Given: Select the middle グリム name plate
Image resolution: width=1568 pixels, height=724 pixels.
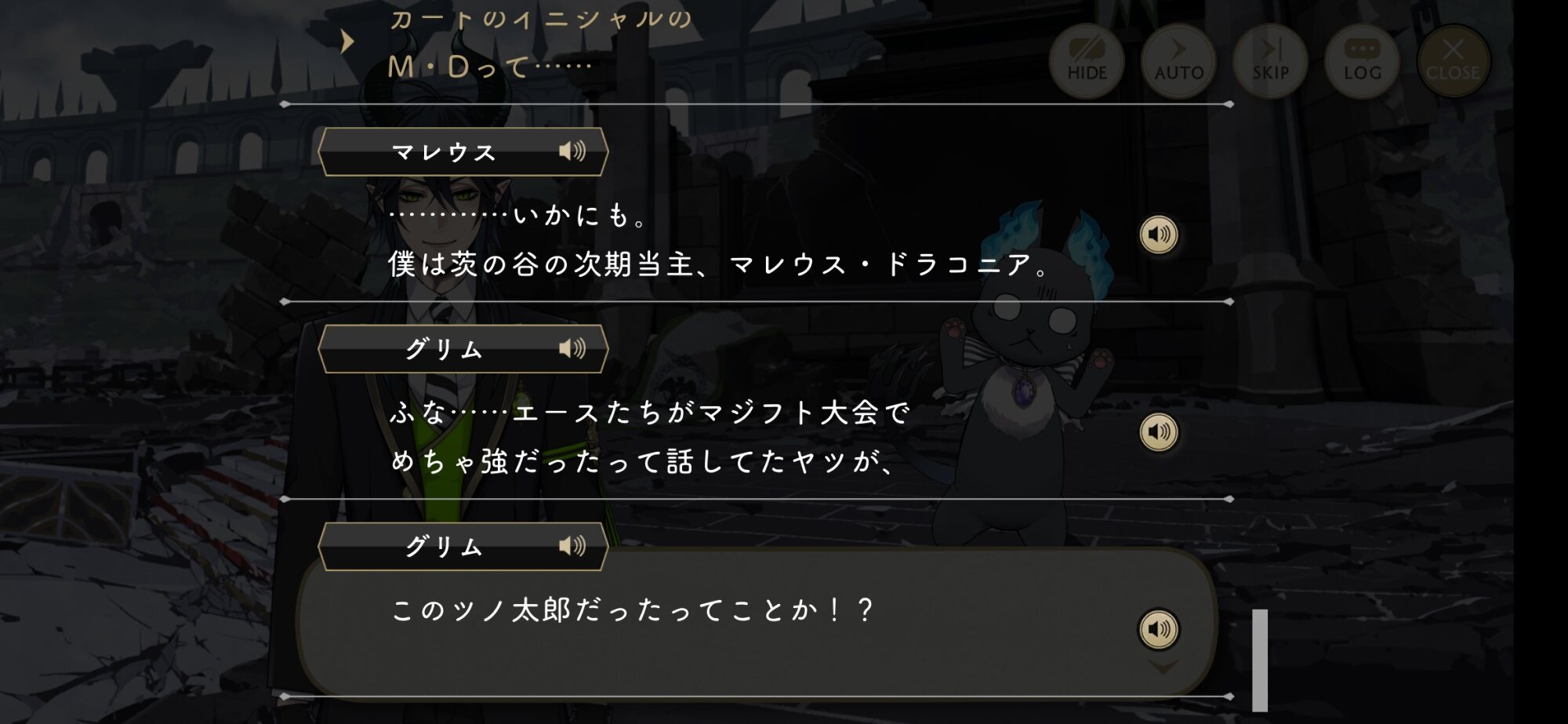Looking at the screenshot, I should [463, 349].
